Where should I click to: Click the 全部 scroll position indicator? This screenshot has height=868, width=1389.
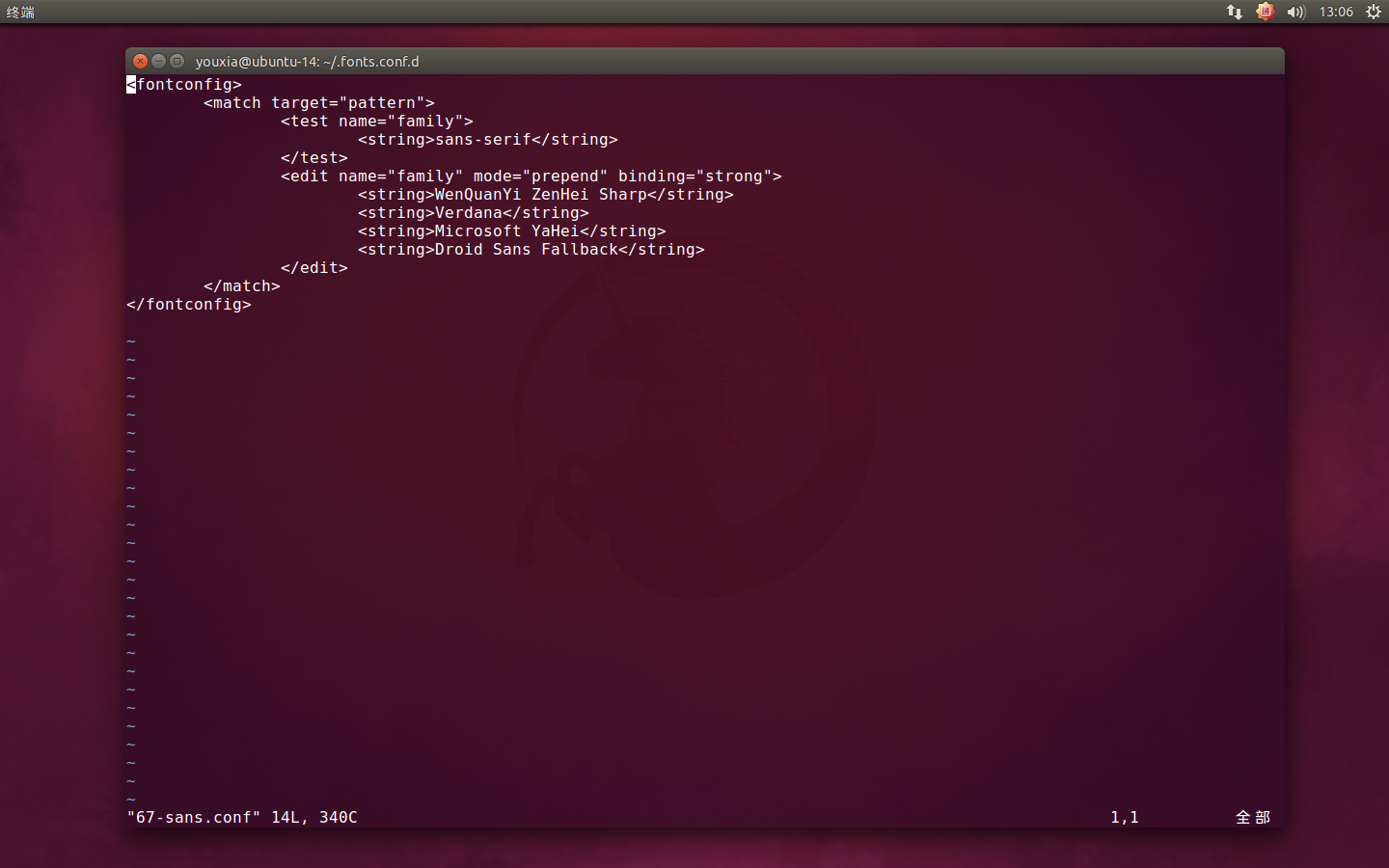pyautogui.click(x=1253, y=818)
